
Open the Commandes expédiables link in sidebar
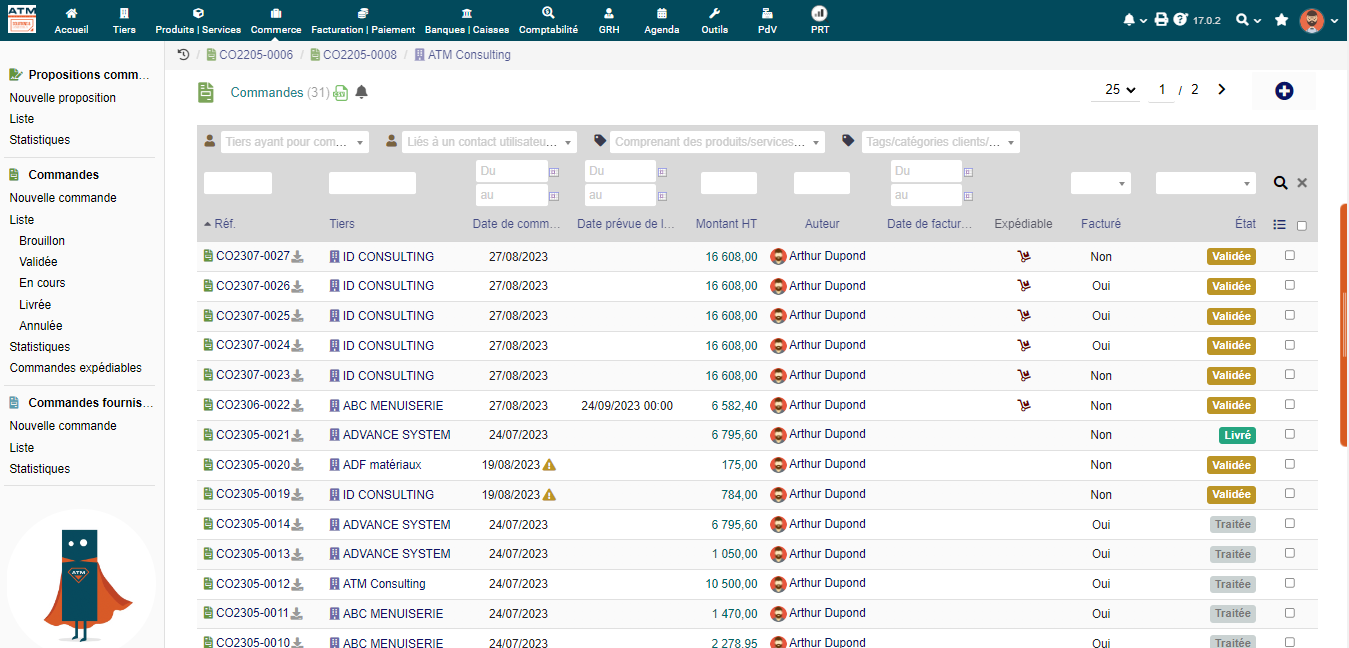pyautogui.click(x=76, y=368)
